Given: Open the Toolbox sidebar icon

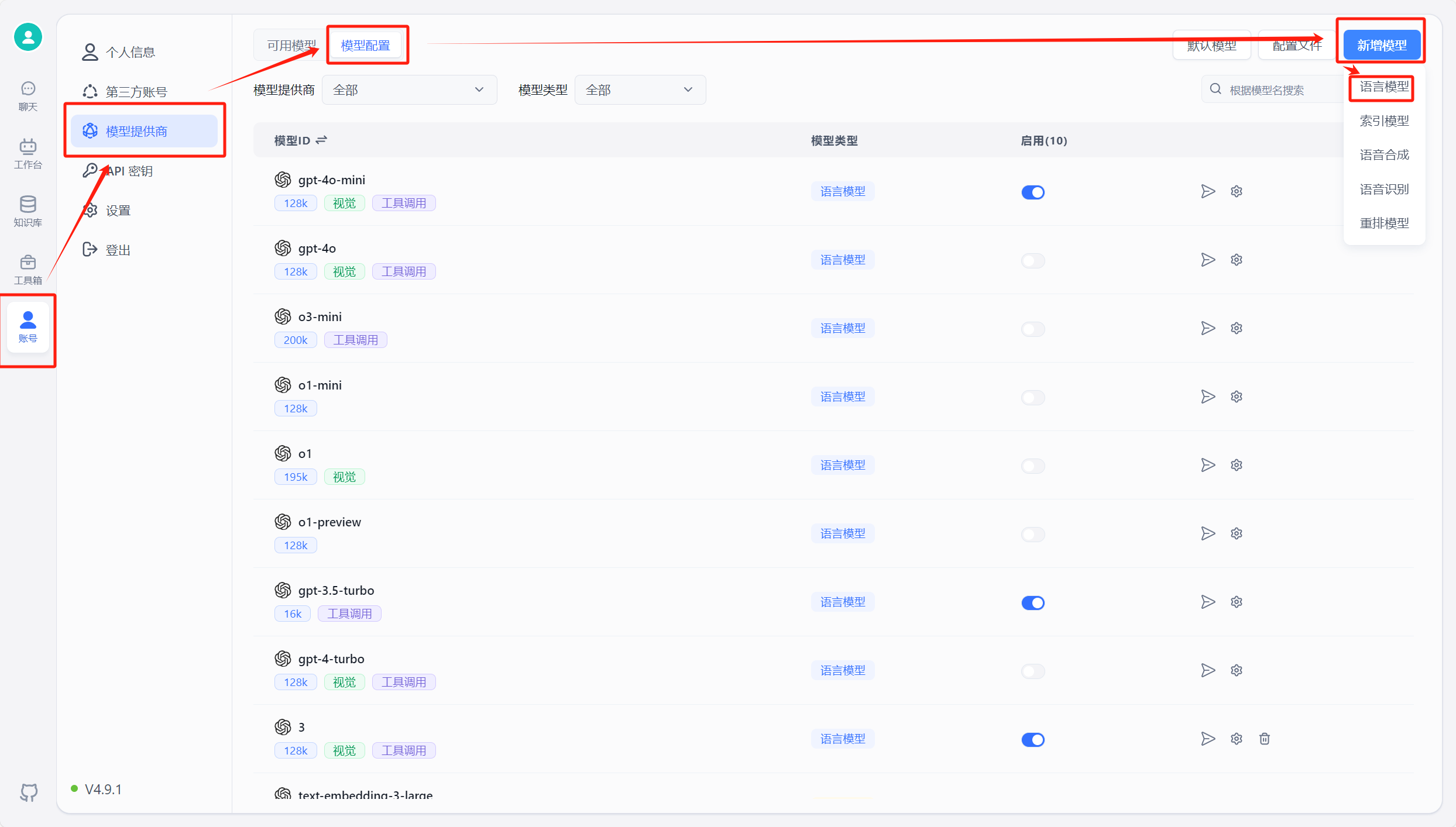Looking at the screenshot, I should 28,269.
